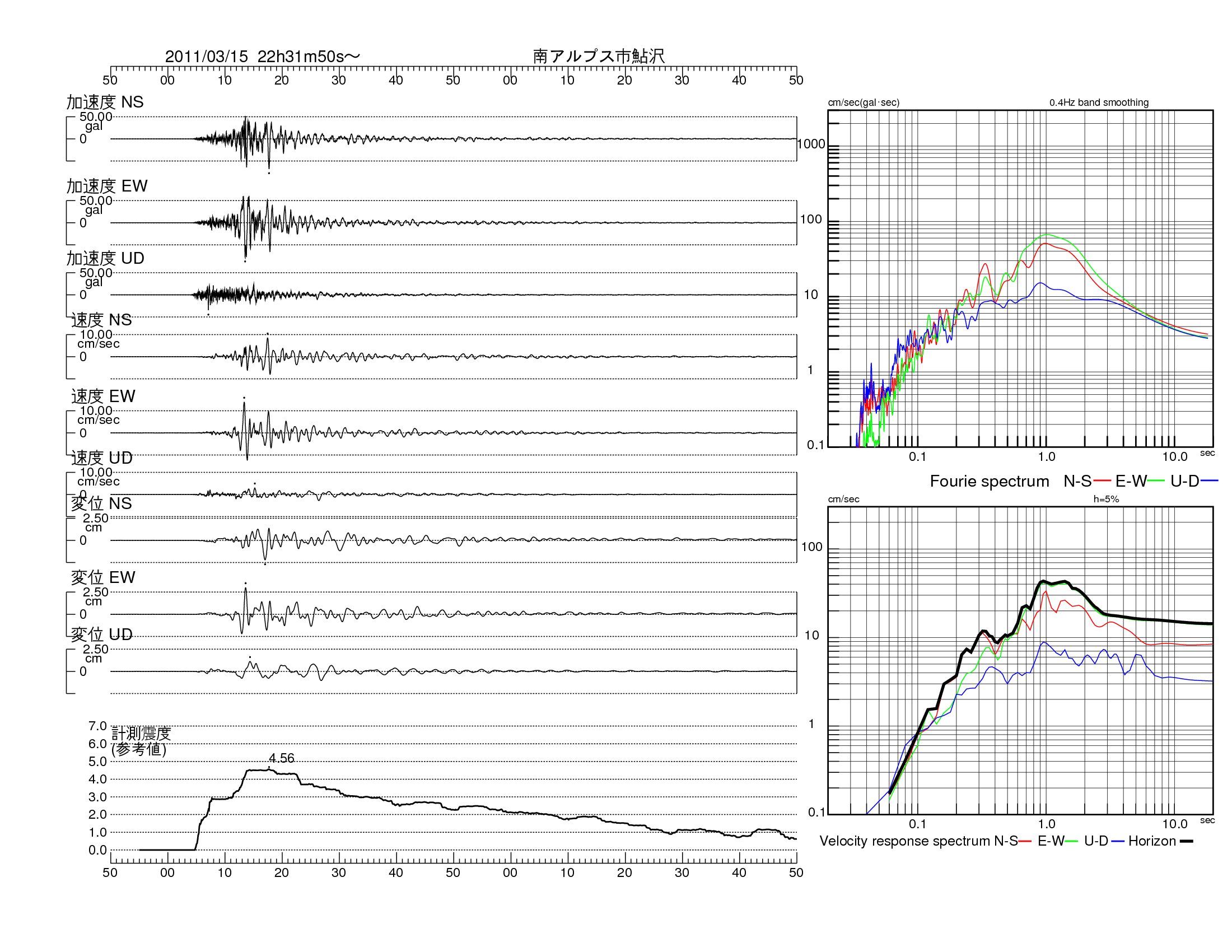
Task: Click the 加速度 EW waveform label
Action: click(x=106, y=186)
